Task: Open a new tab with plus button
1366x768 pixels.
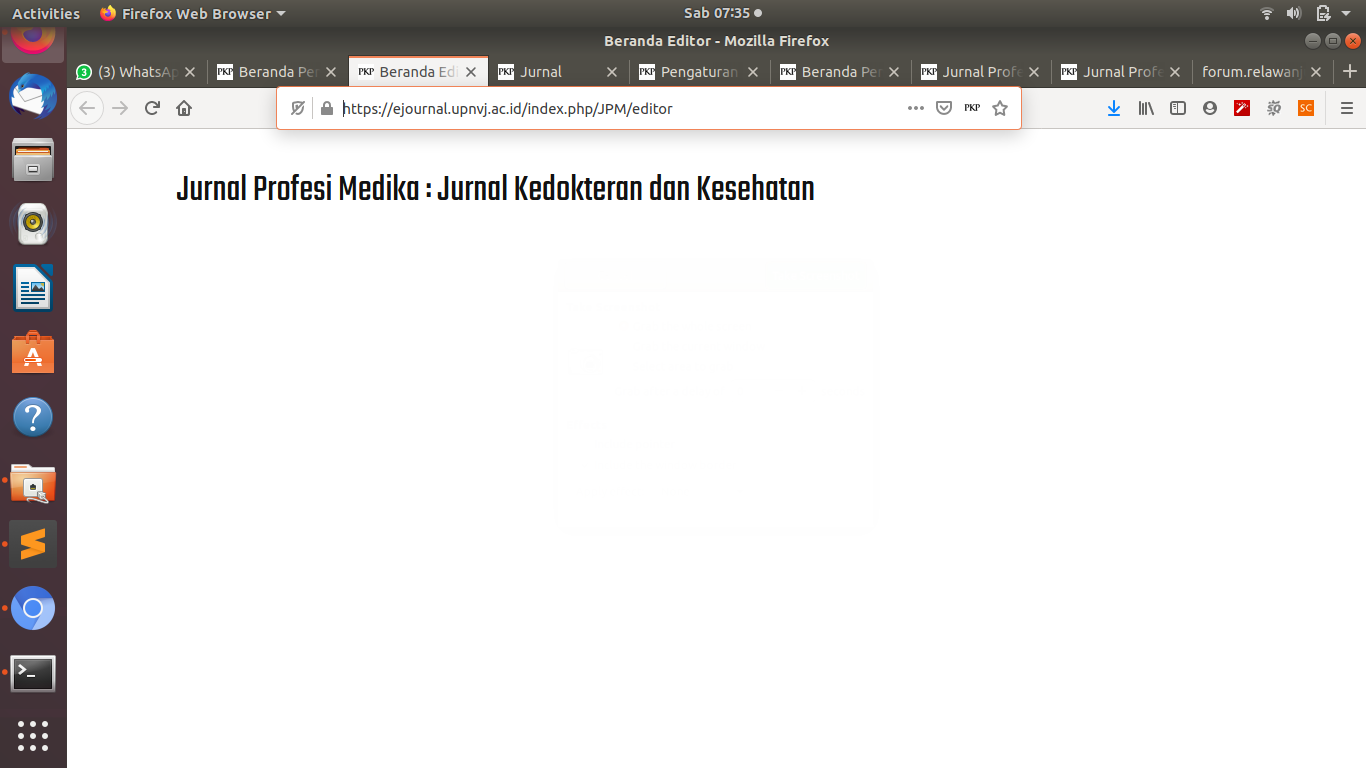Action: 1350,72
